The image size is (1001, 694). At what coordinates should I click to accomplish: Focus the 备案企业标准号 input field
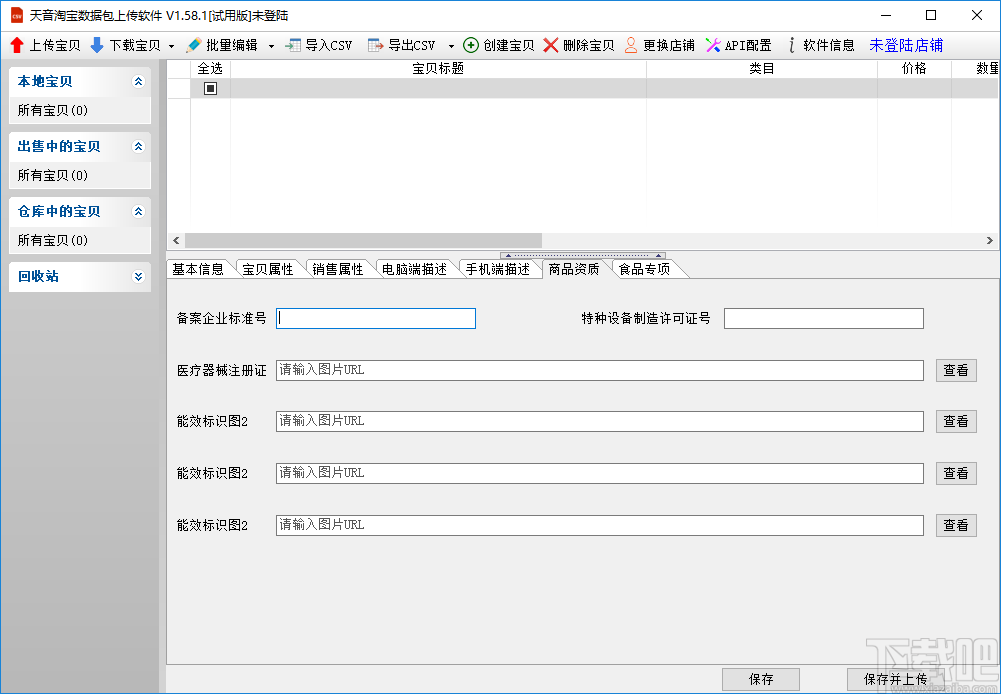coord(376,319)
